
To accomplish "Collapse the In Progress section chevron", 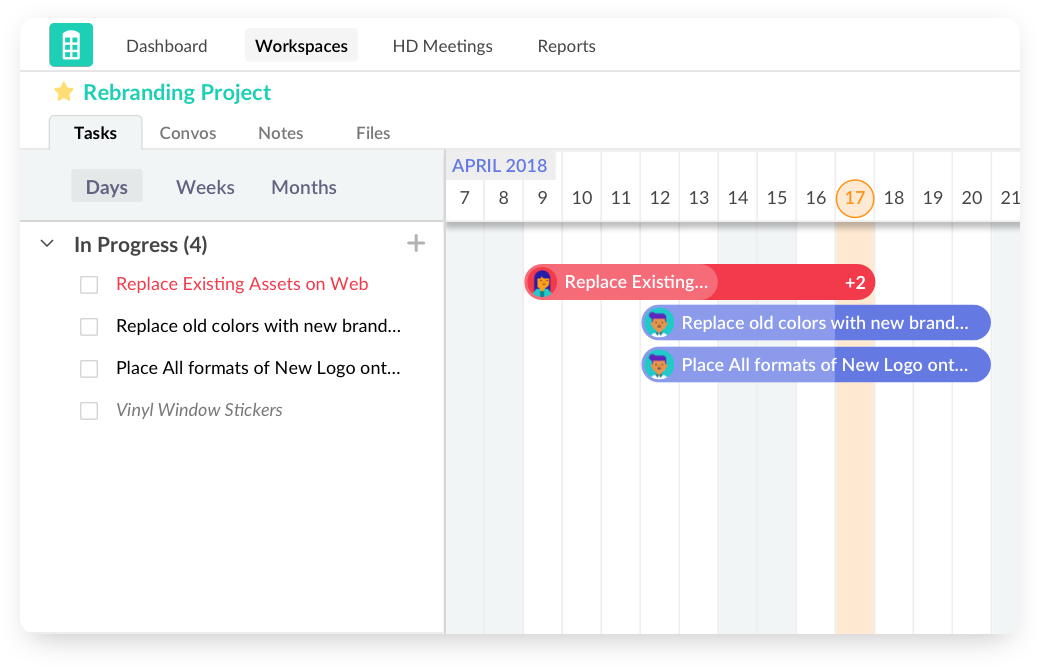I will coord(47,244).
